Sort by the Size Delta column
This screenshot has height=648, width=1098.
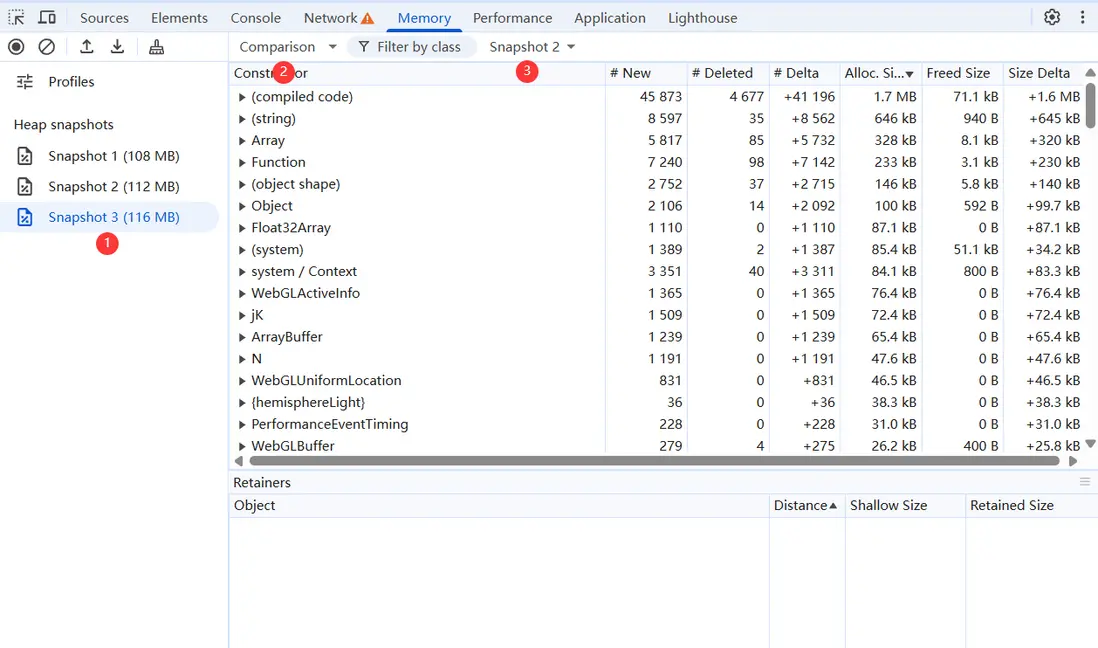[x=1039, y=73]
